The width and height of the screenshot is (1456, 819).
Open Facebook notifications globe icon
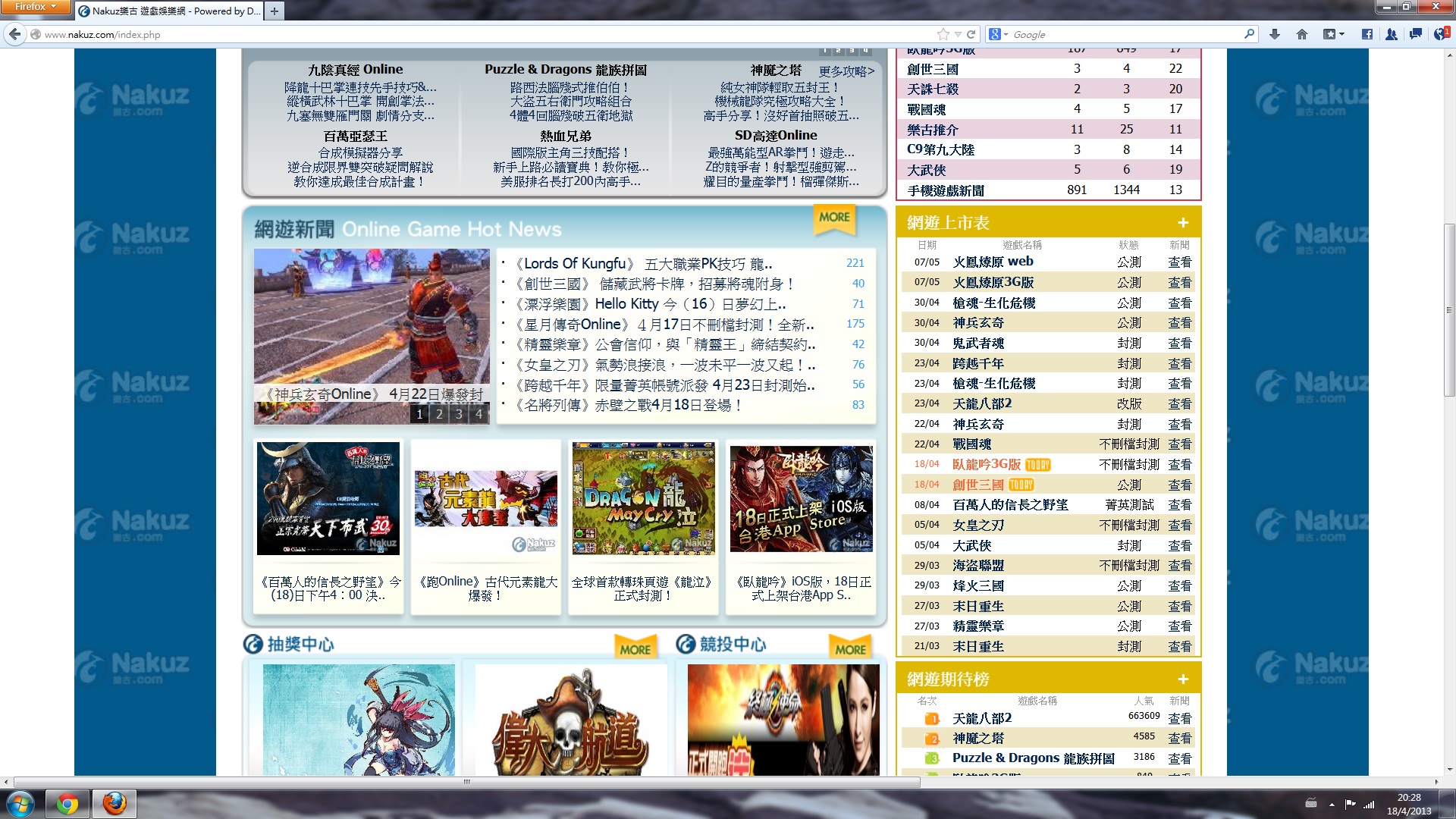tap(1442, 34)
